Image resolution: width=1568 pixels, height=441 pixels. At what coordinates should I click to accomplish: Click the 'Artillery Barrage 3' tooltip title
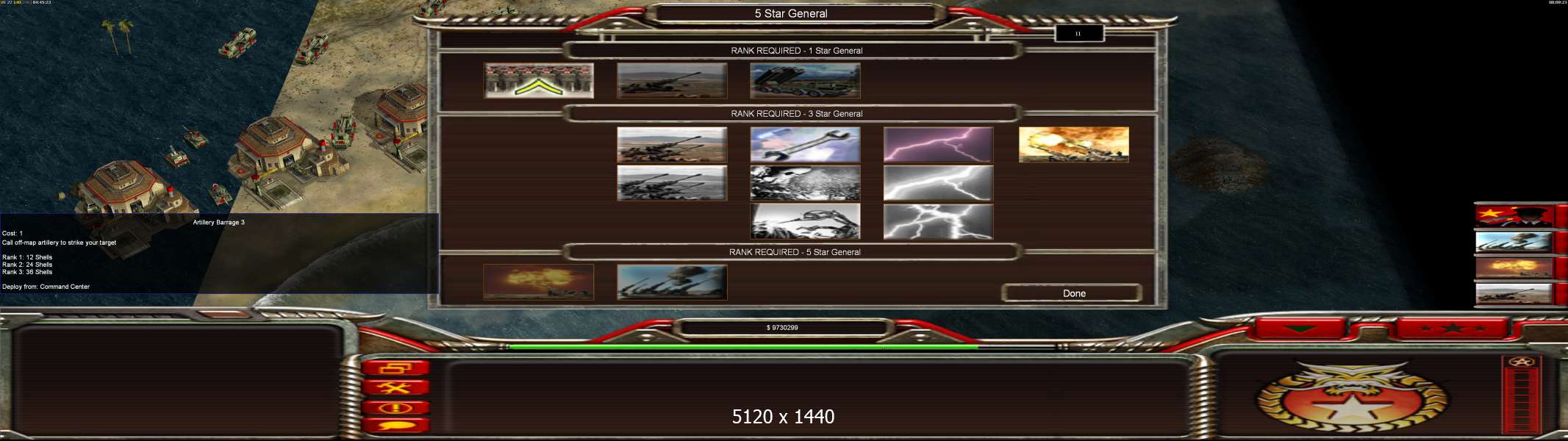pyautogui.click(x=218, y=222)
